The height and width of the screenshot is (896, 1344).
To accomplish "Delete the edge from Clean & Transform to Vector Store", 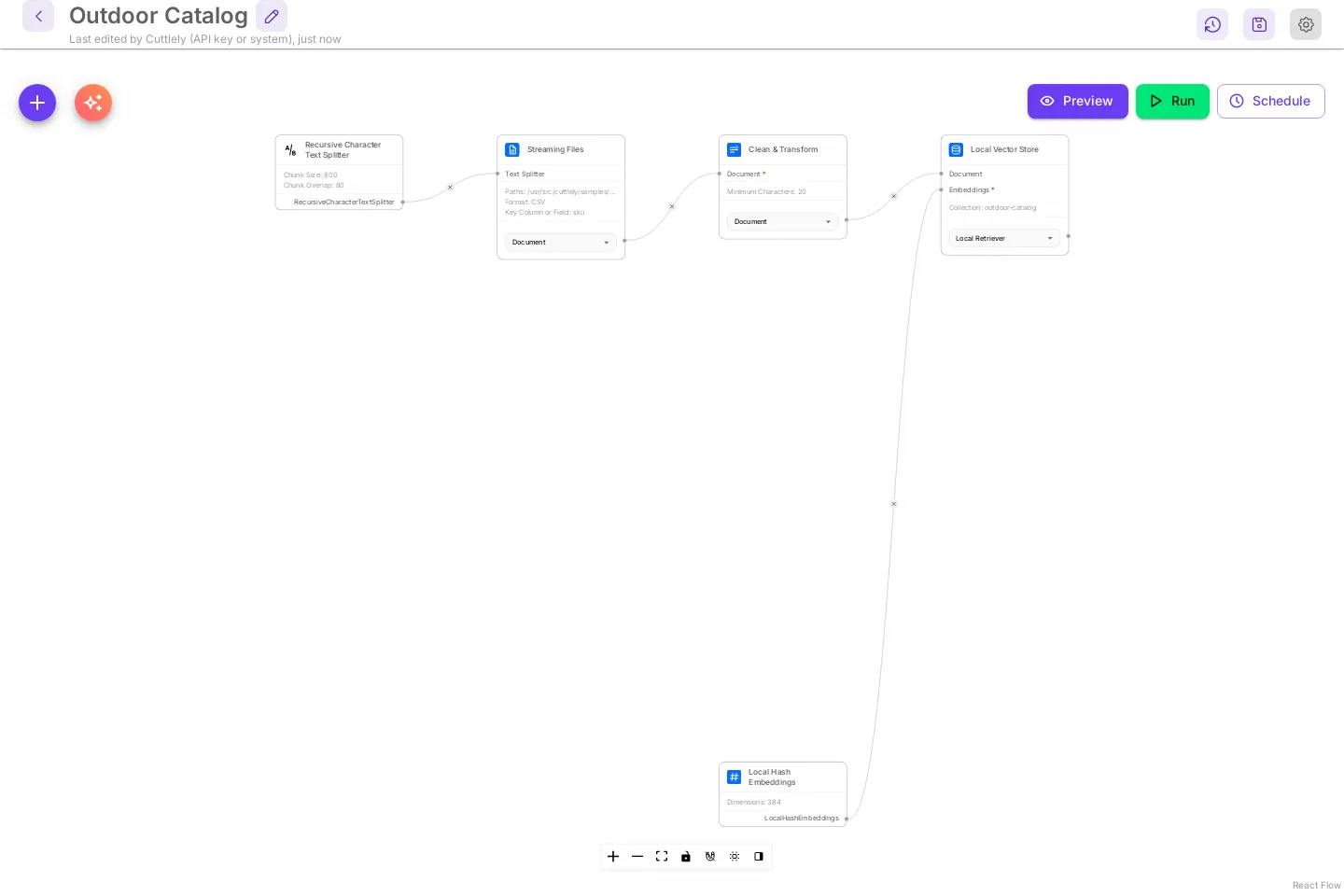I will tap(894, 196).
